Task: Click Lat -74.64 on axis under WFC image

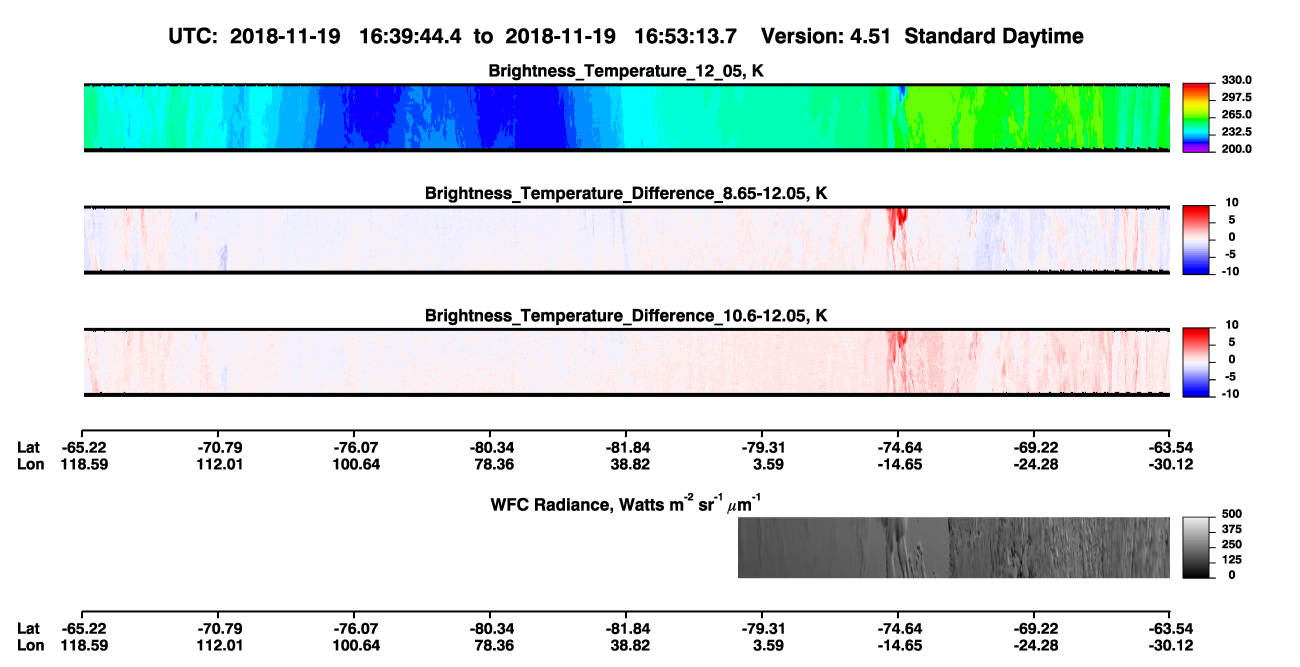Action: pos(898,629)
